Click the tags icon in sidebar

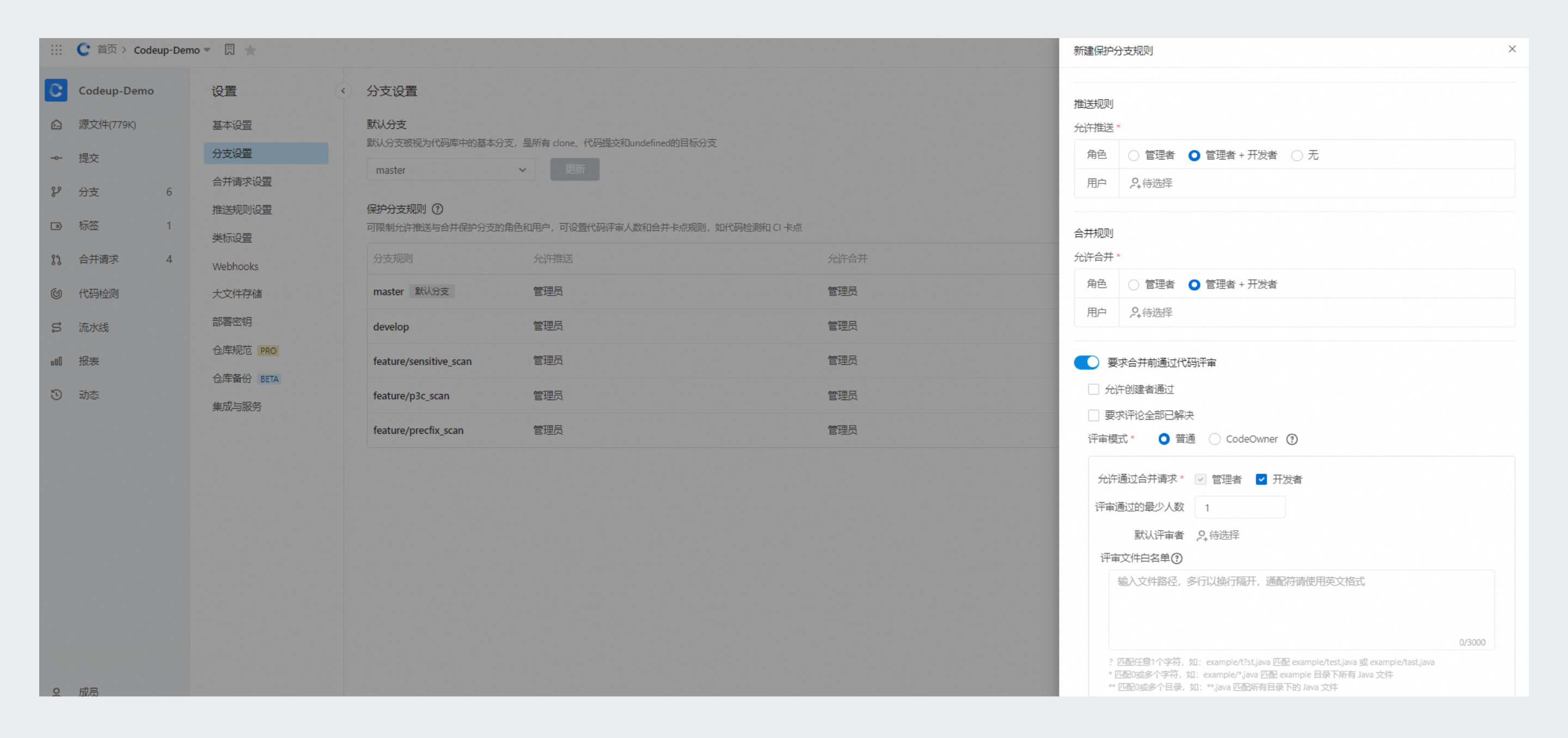pyautogui.click(x=56, y=226)
